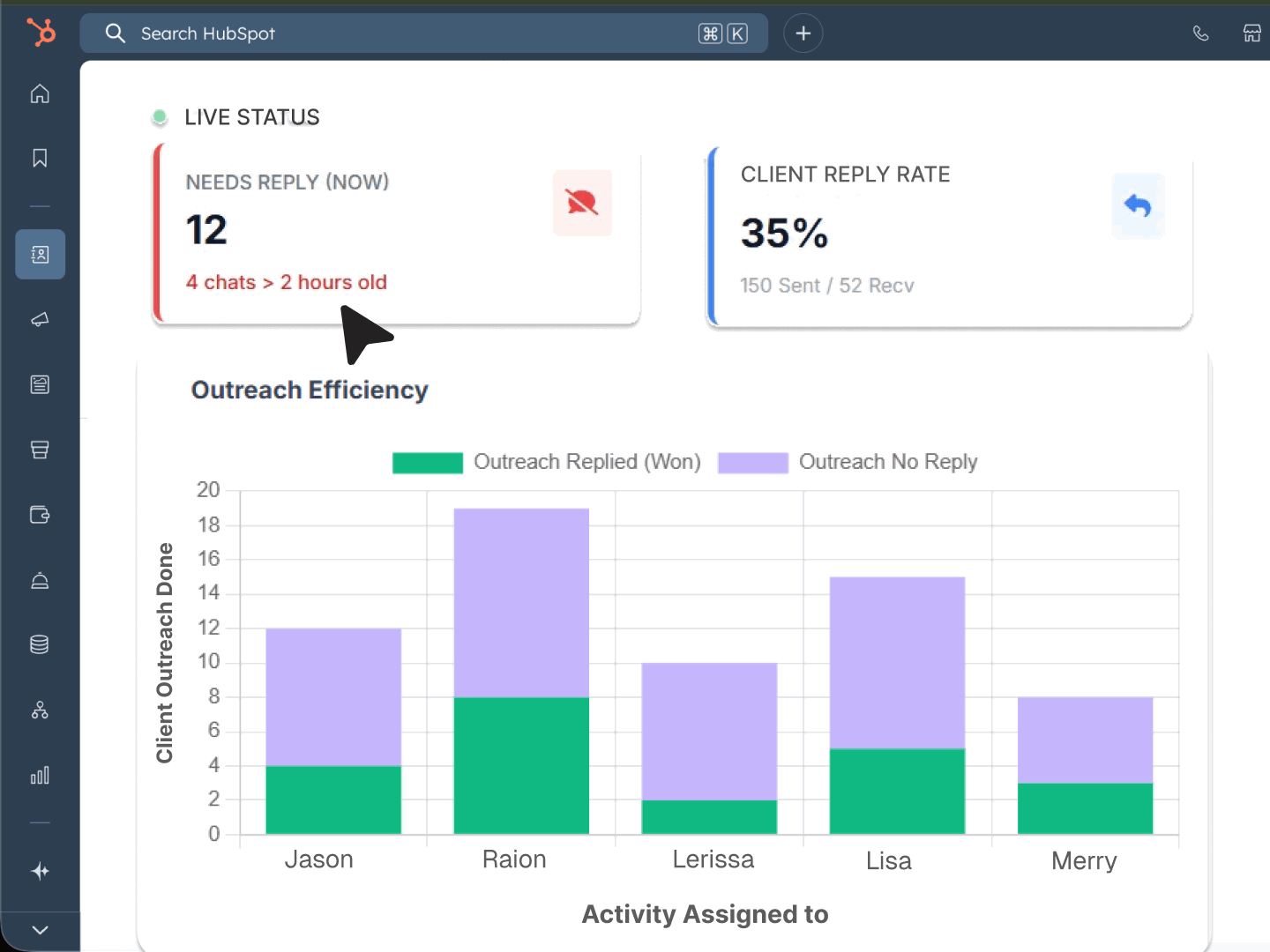Select the Commerce basket icon
Image resolution: width=1270 pixels, height=952 pixels.
40,450
